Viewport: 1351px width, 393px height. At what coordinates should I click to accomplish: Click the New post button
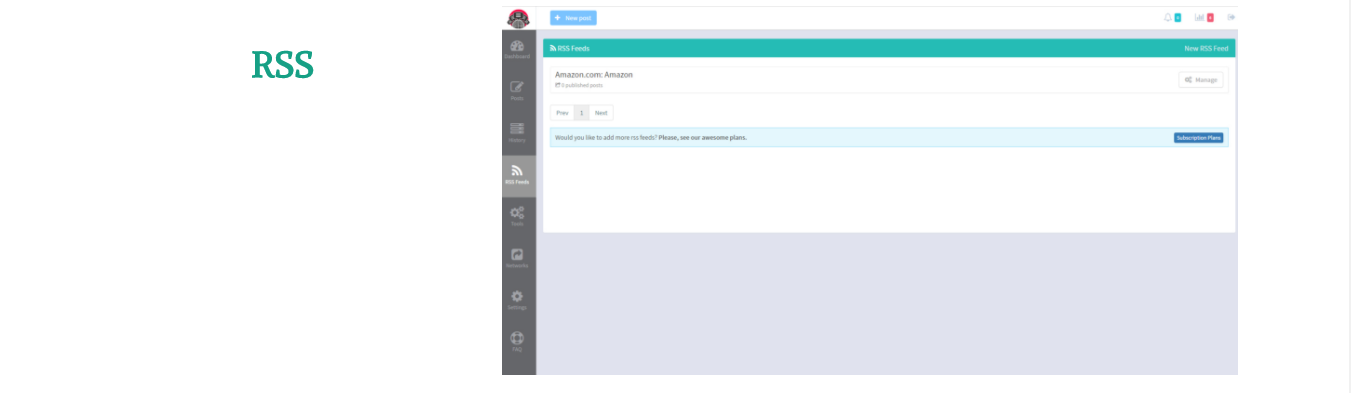(x=573, y=18)
